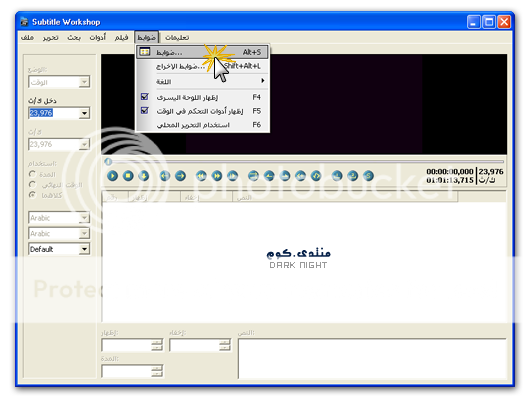Jump to the previous subtitle using the left arrow icon

pyautogui.click(x=165, y=176)
